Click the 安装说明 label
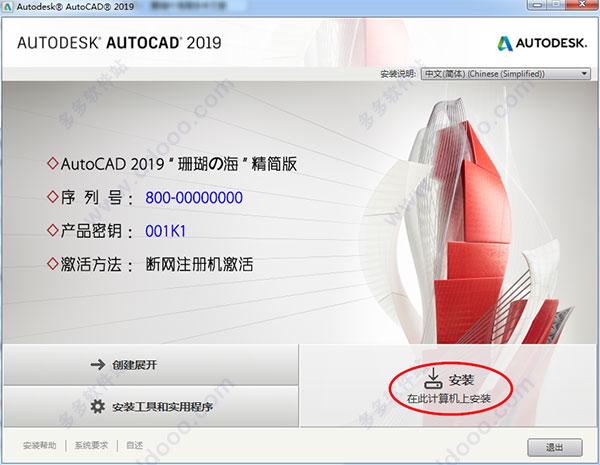600x465 pixels. coord(398,74)
